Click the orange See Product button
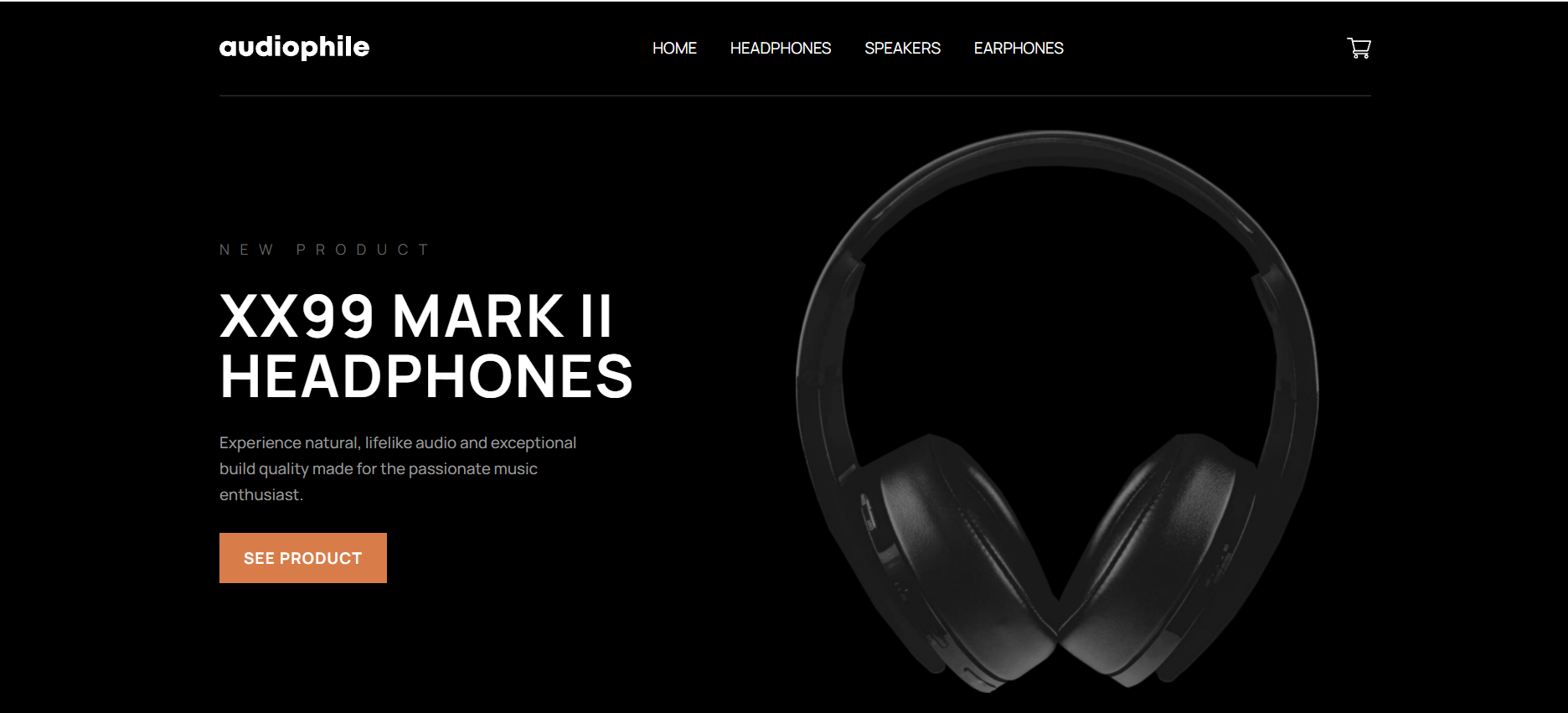 [x=303, y=558]
